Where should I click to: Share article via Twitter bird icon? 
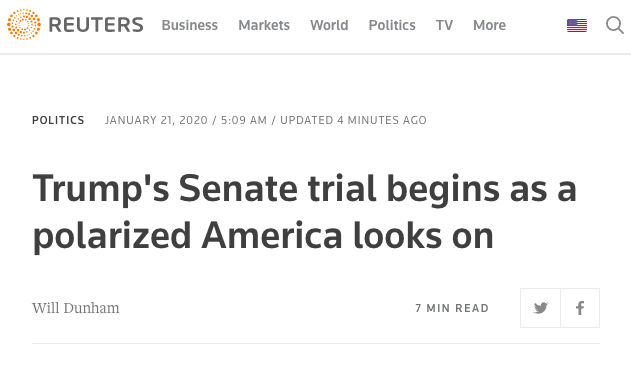pyautogui.click(x=540, y=308)
